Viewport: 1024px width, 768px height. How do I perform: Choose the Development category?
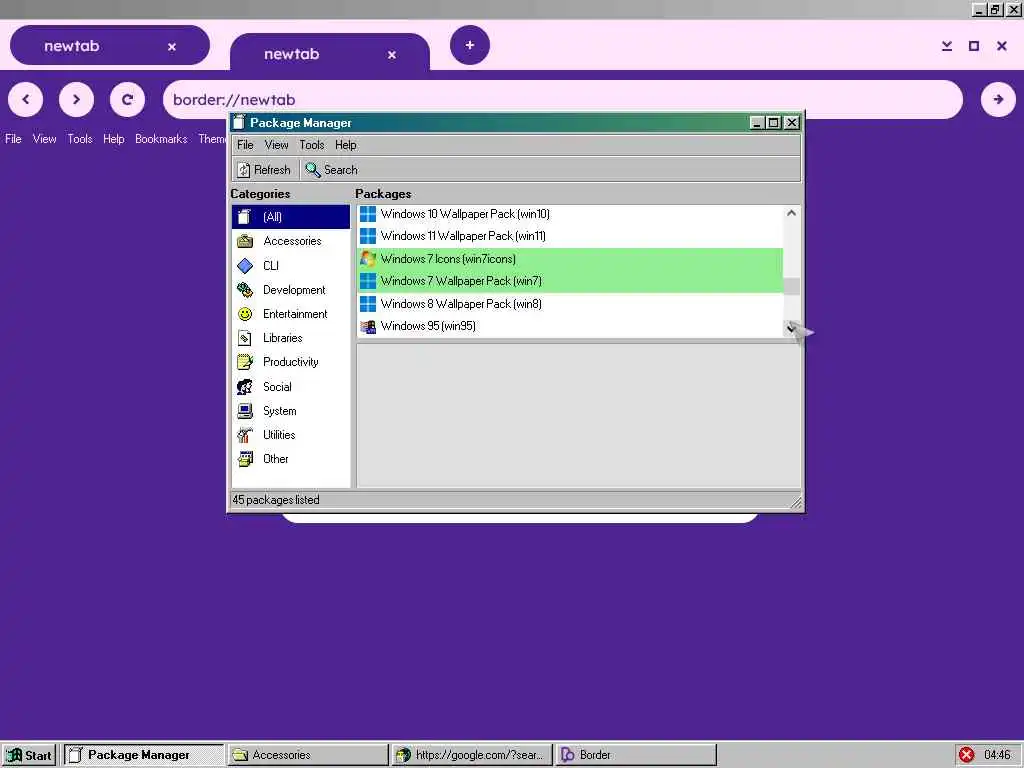(x=291, y=290)
